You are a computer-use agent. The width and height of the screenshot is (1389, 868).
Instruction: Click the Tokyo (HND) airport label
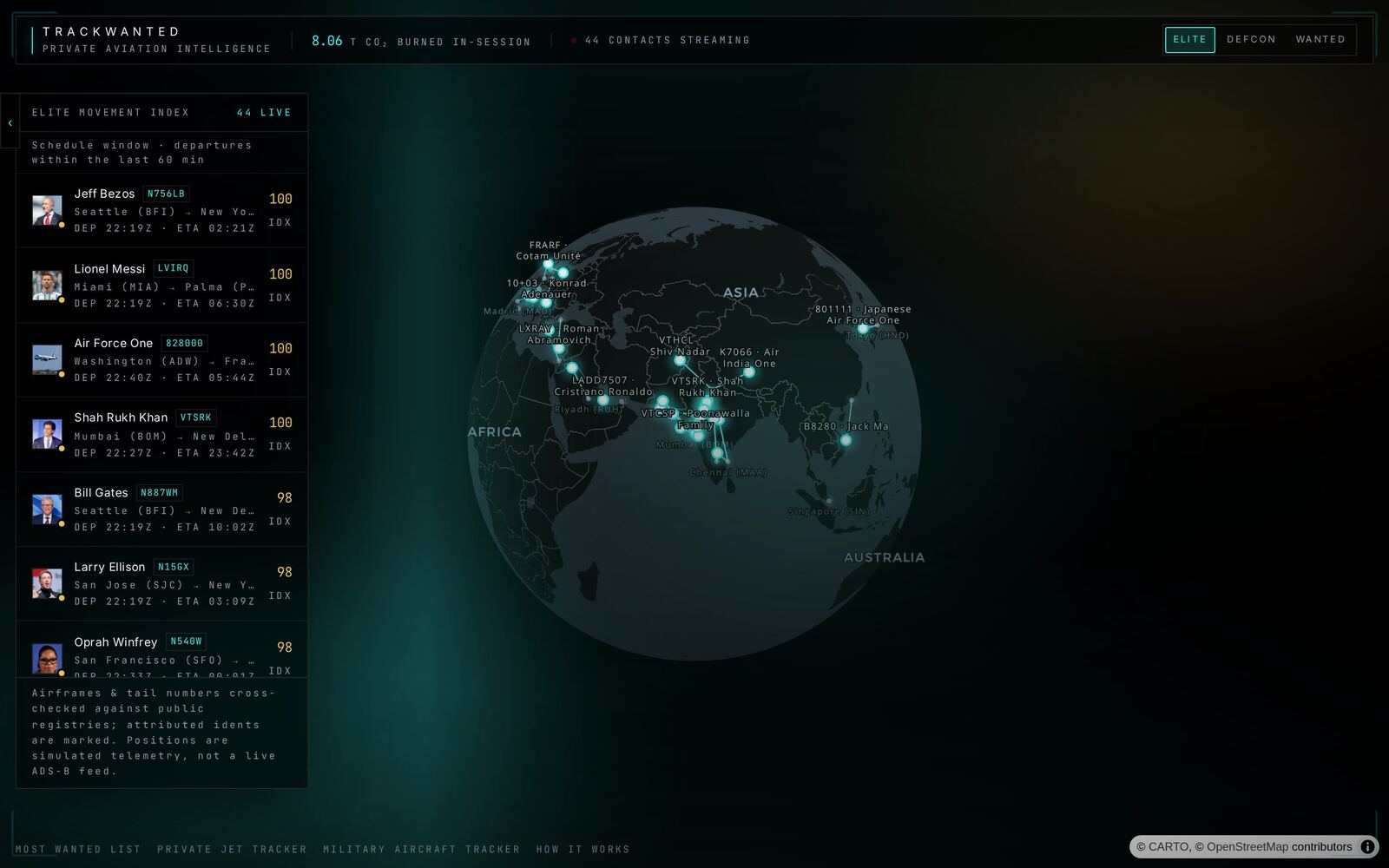pos(877,335)
